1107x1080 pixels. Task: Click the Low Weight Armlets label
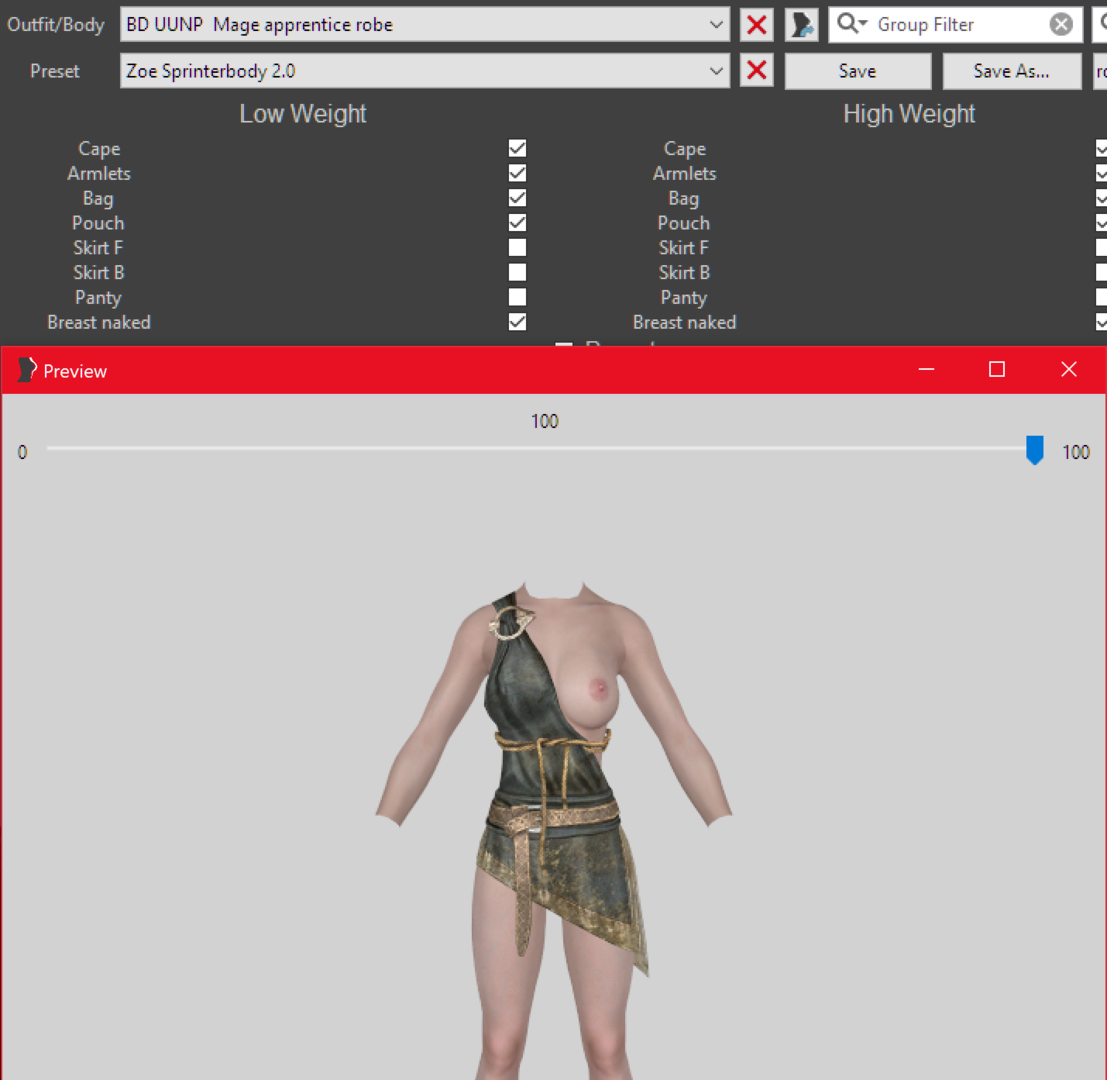point(99,174)
